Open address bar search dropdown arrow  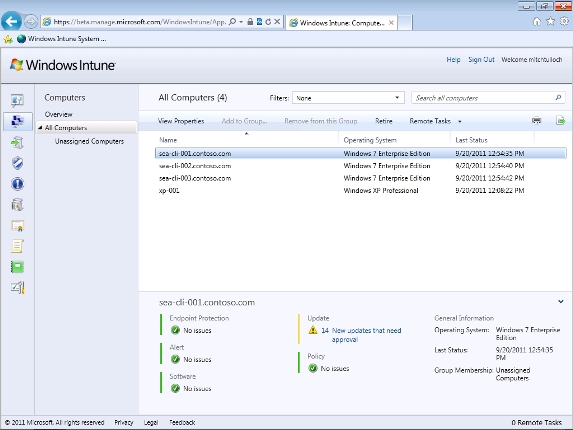241,22
